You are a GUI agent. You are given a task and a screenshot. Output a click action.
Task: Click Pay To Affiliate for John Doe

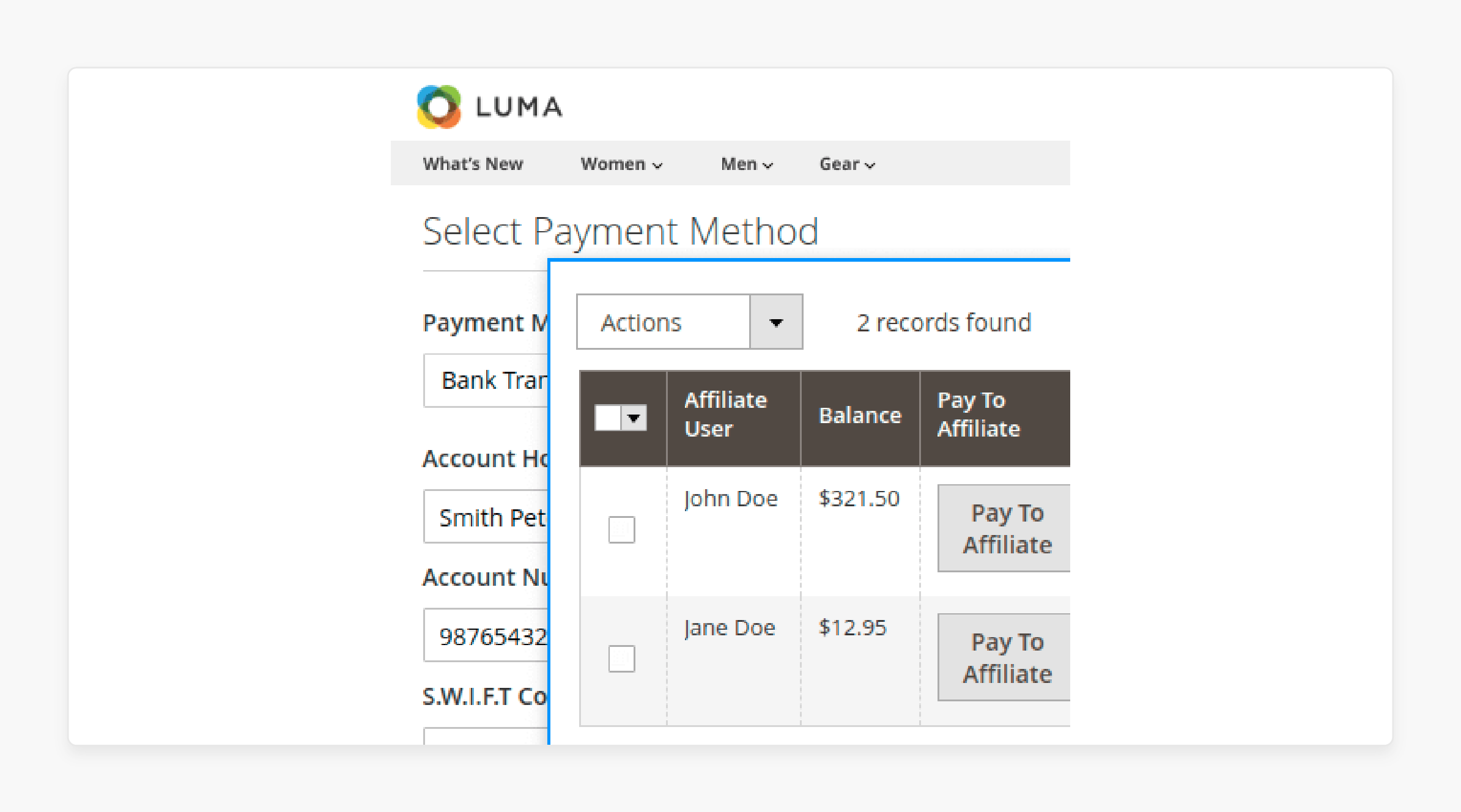1004,528
